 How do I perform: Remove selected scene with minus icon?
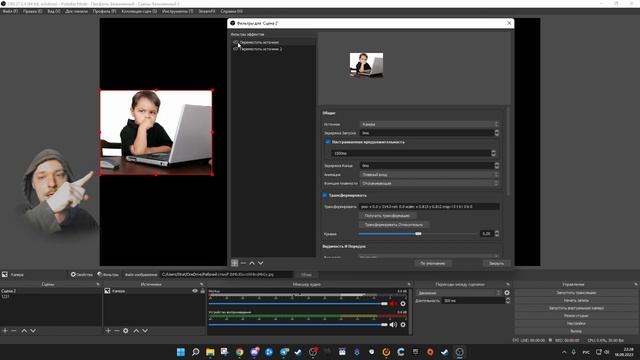click(x=14, y=331)
